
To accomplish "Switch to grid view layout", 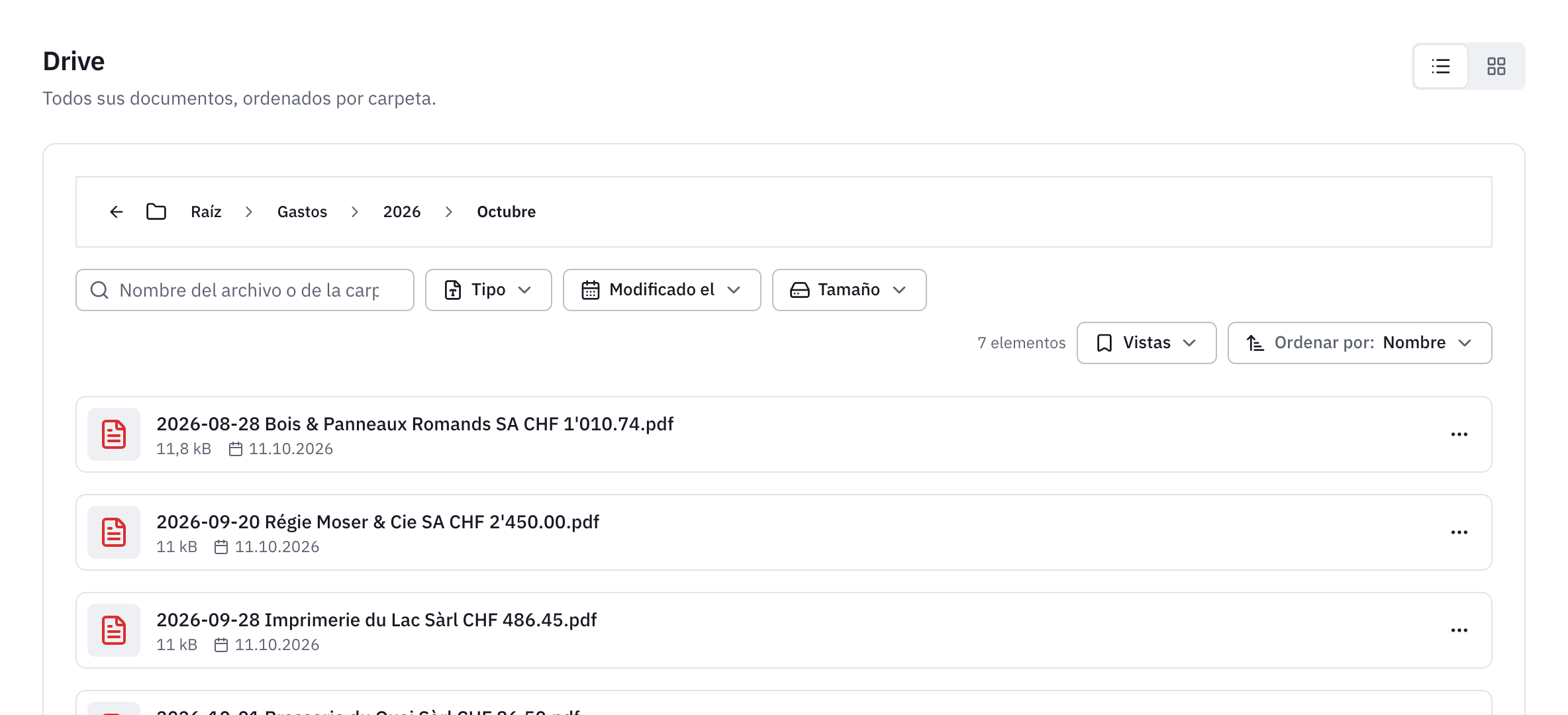I will (1496, 66).
